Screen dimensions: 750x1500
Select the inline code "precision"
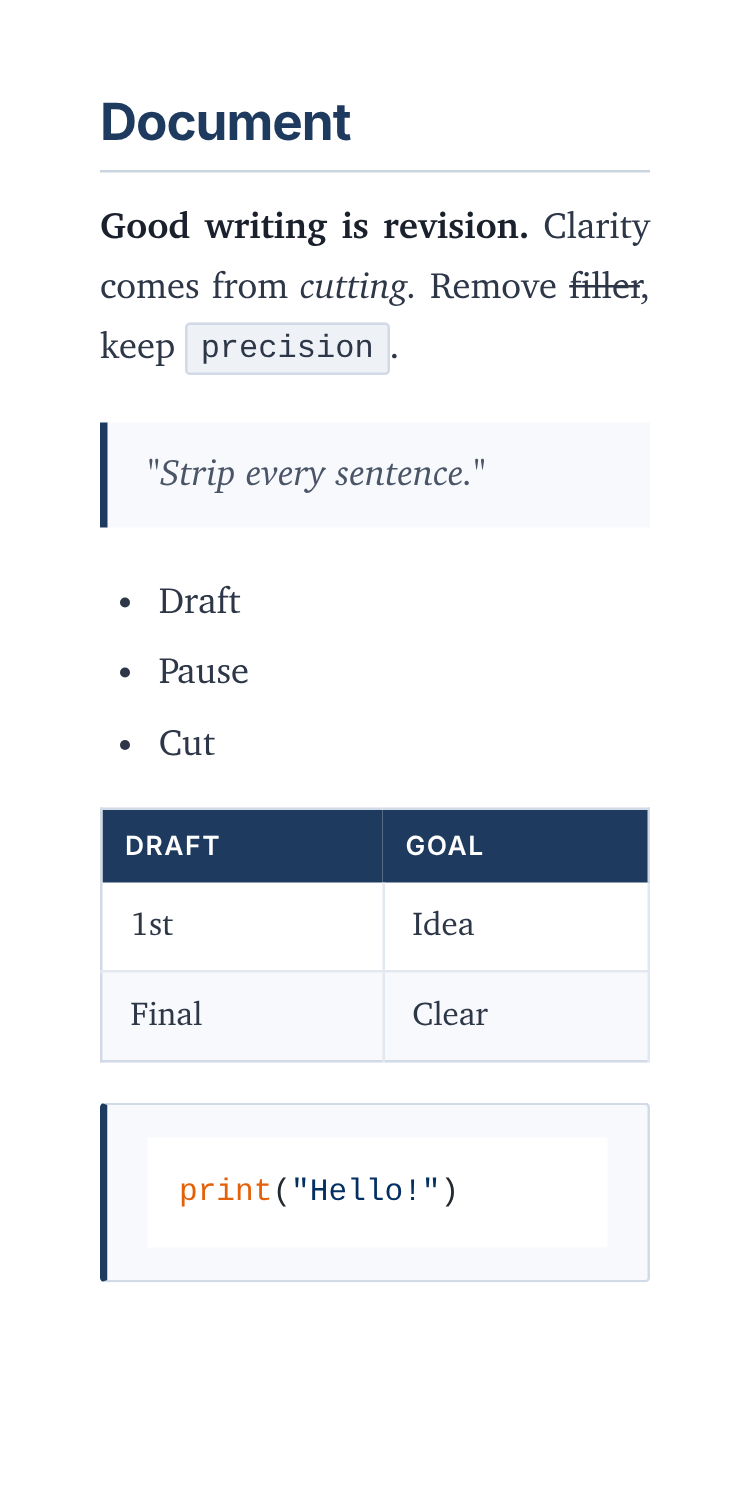[x=287, y=348]
